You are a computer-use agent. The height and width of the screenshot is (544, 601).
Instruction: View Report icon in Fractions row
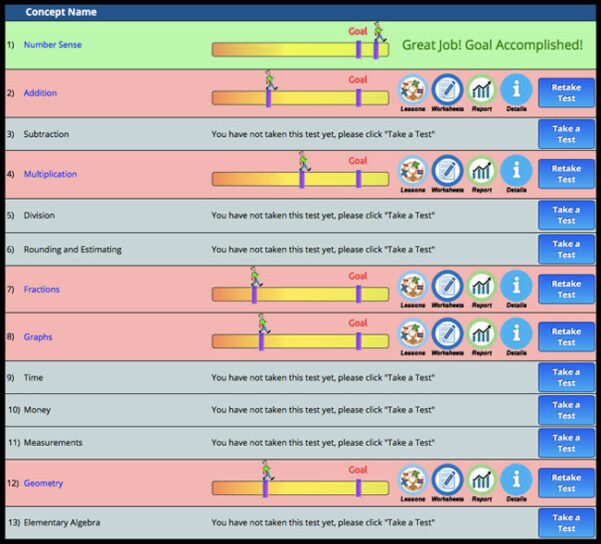click(482, 286)
